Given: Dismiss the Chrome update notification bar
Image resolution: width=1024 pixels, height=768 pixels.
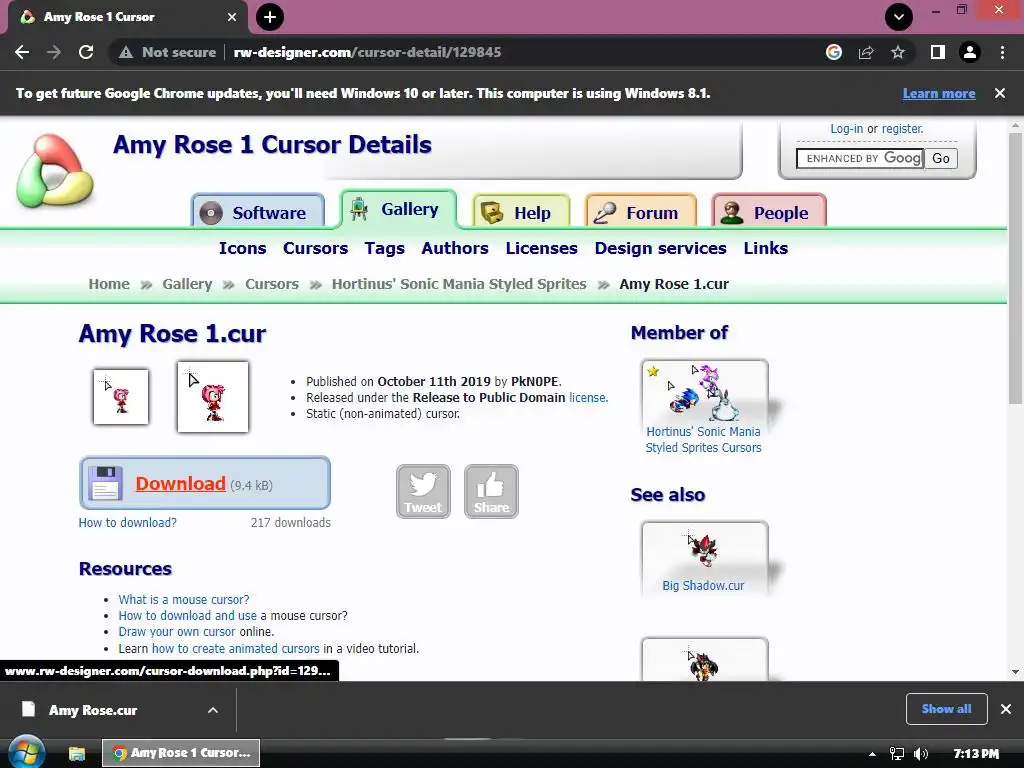Looking at the screenshot, I should 1000,93.
